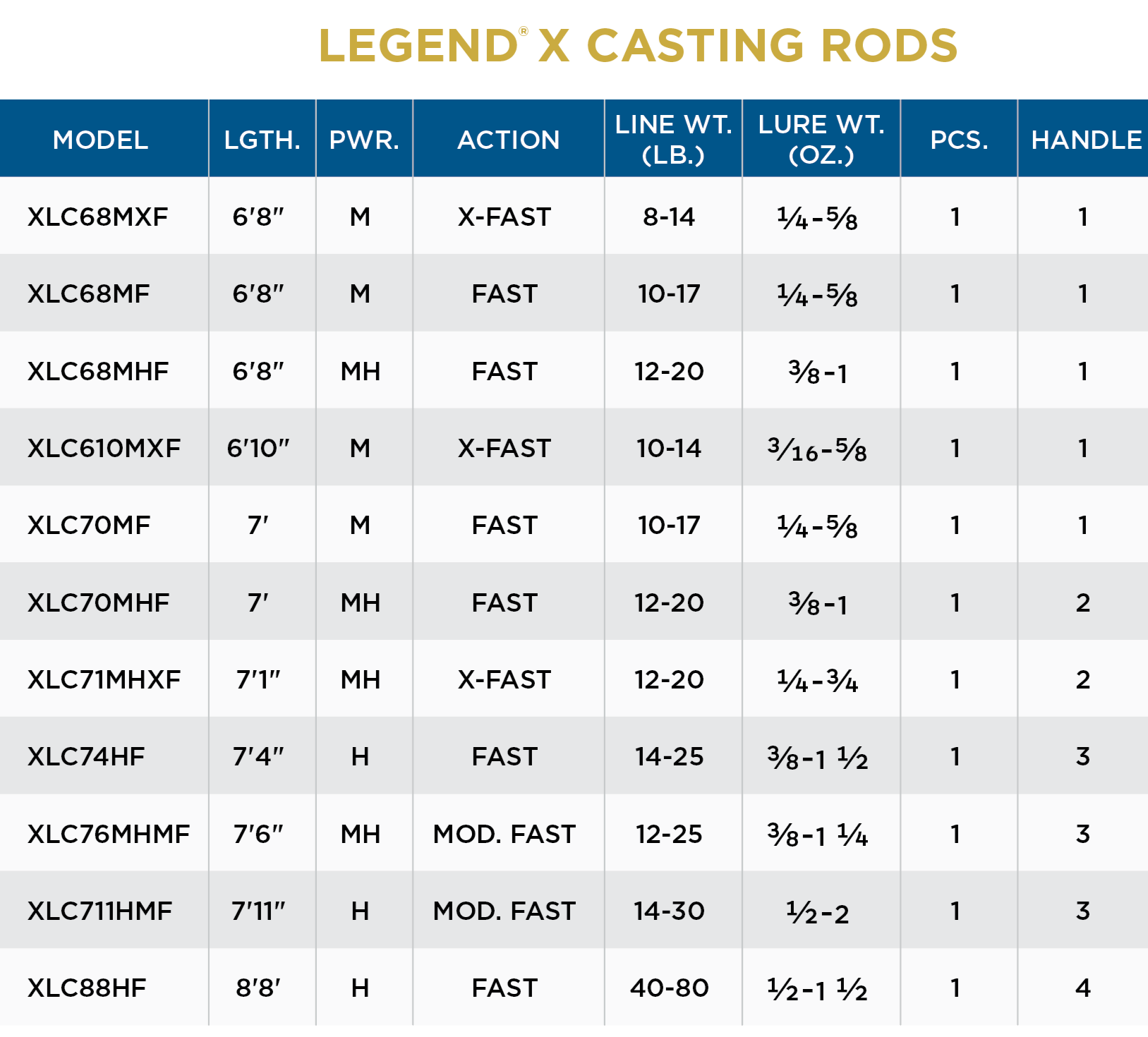Select model XLC68MXF in the table

tap(97, 217)
